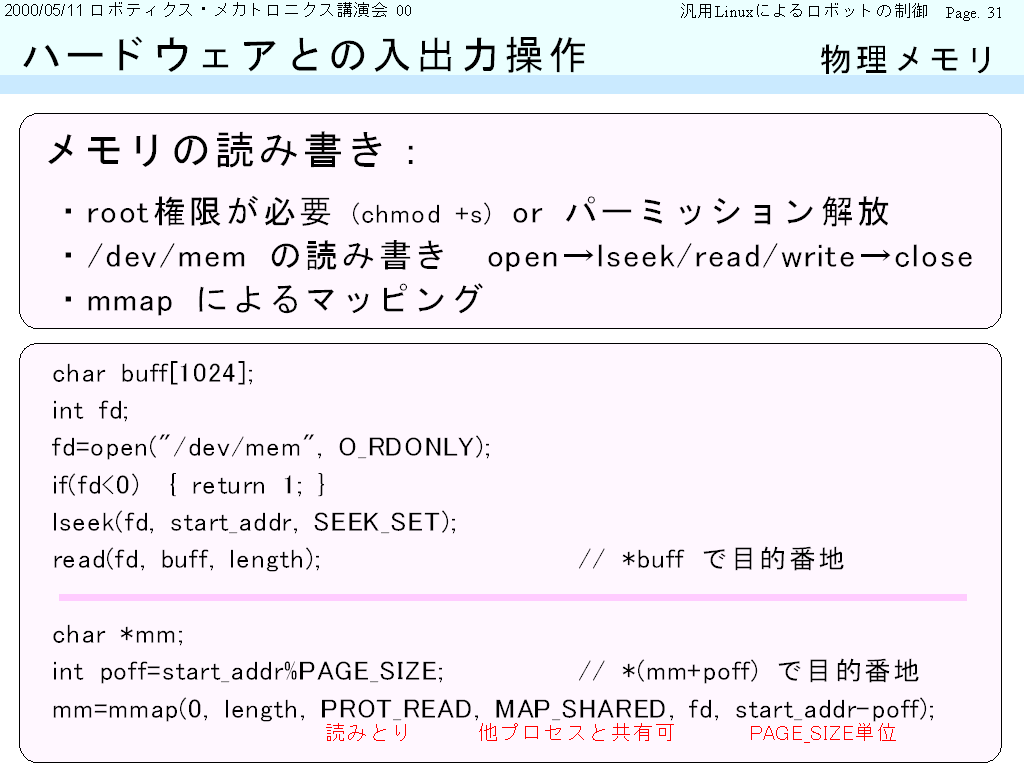Click the slide title ハードウェアとの入出力操作
This screenshot has height=768, width=1024.
[x=304, y=55]
